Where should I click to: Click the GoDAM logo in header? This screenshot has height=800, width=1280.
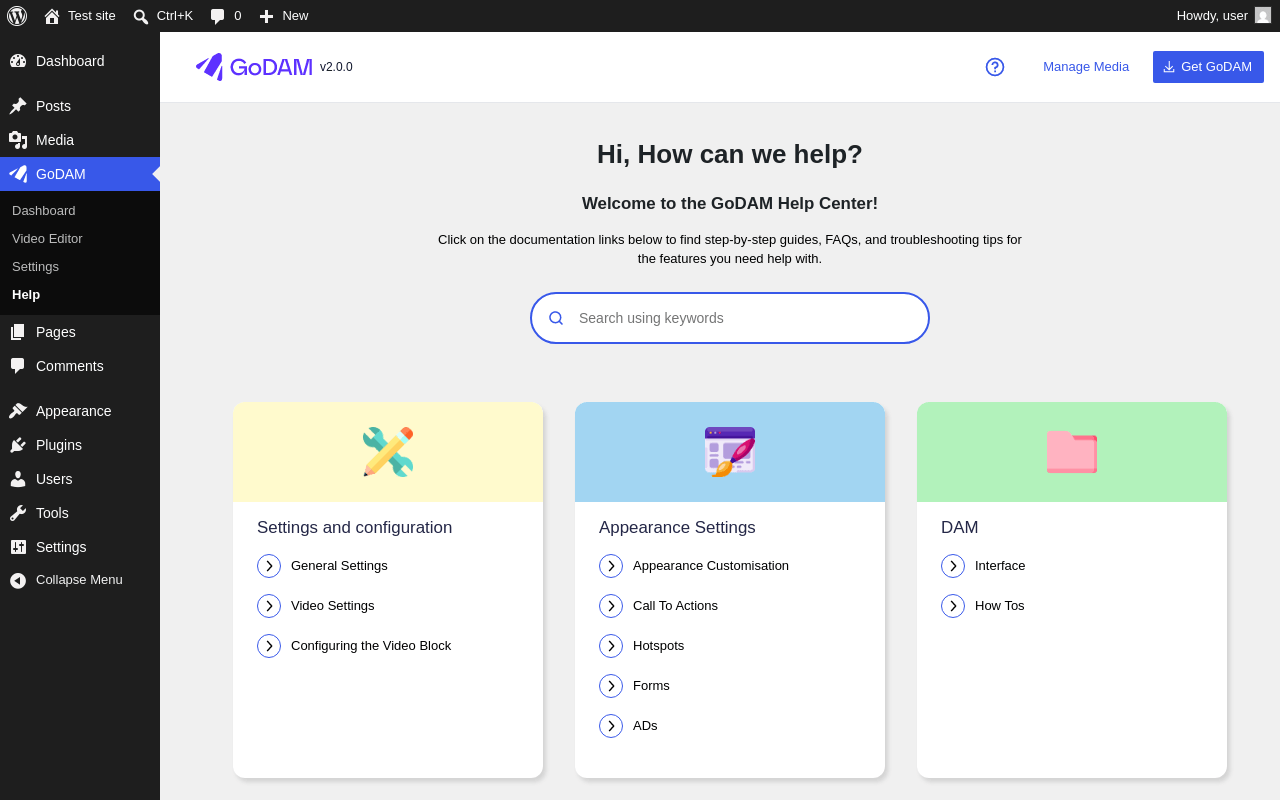(254, 67)
